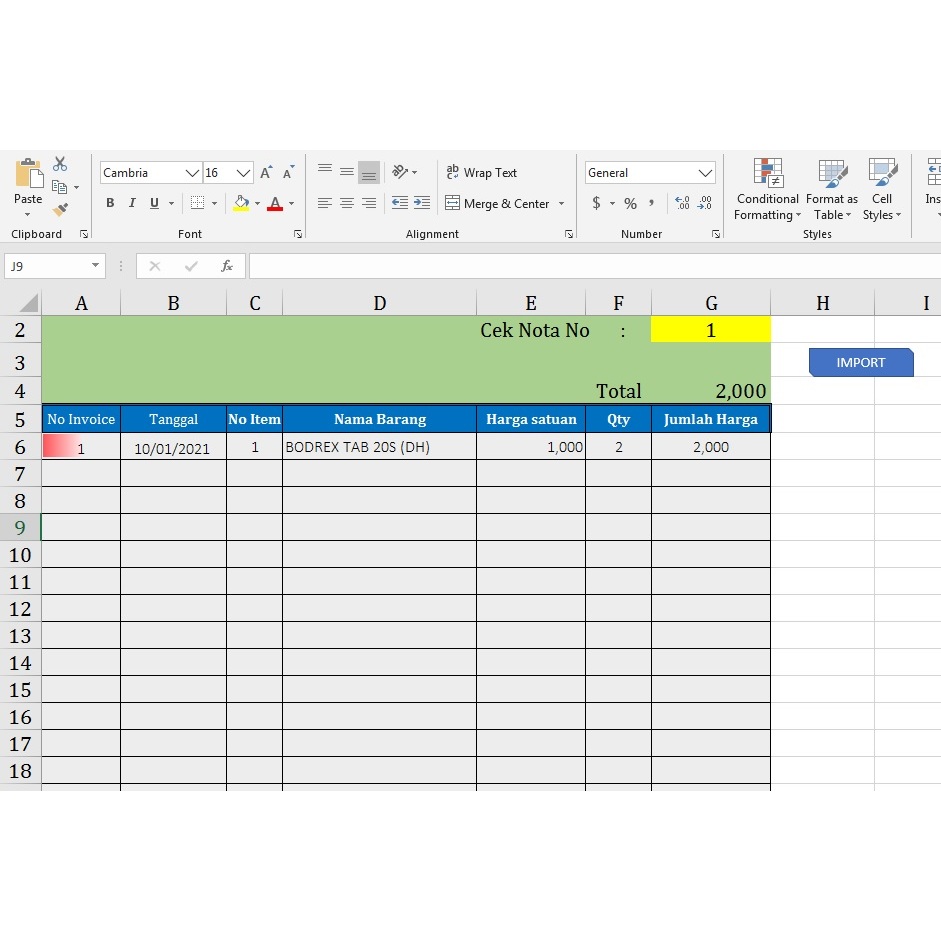Select cell BODREX TAB 20S (DH)
This screenshot has height=941, width=941.
(380, 447)
